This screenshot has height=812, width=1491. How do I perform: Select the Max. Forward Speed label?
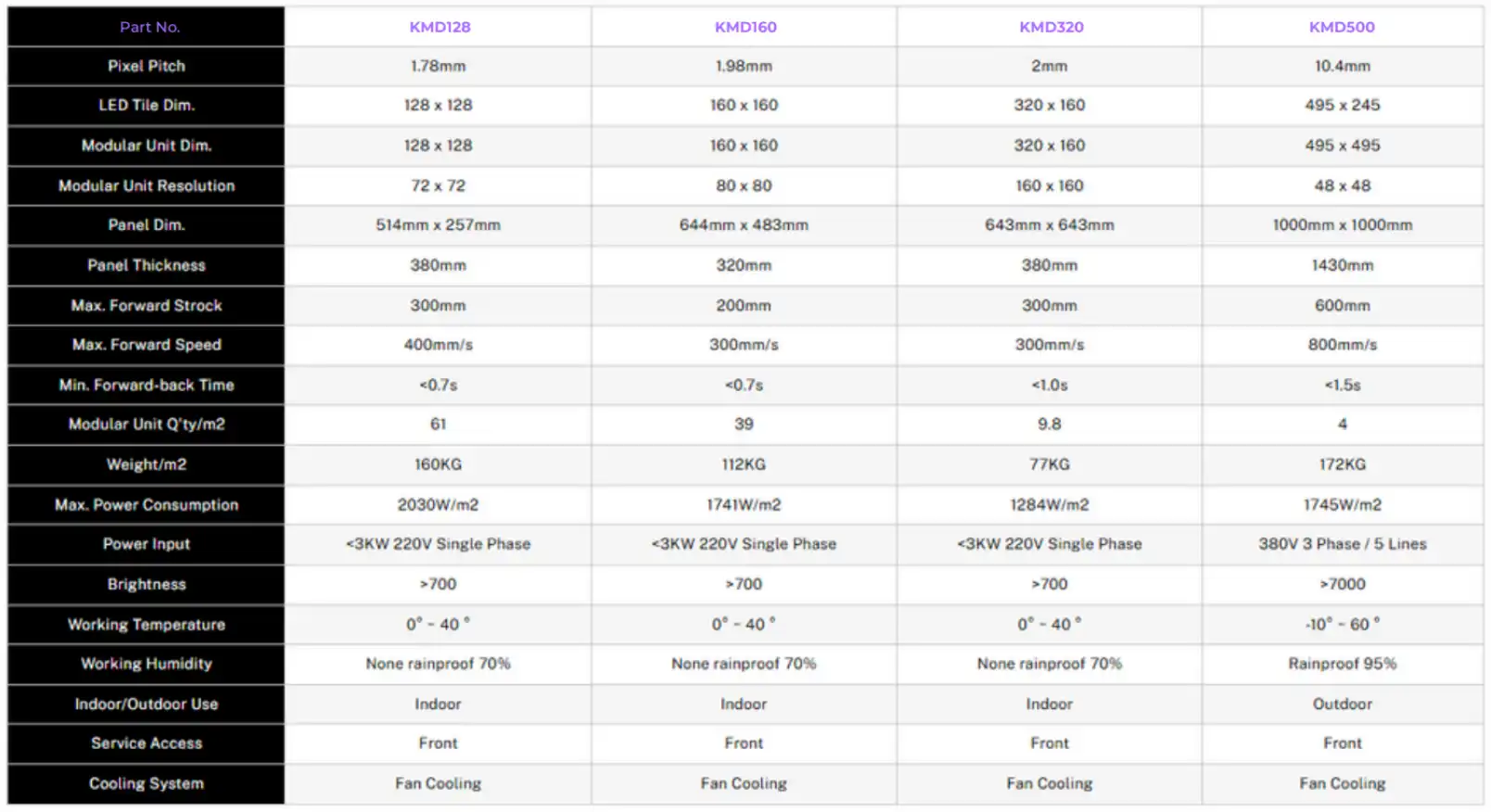click(147, 345)
